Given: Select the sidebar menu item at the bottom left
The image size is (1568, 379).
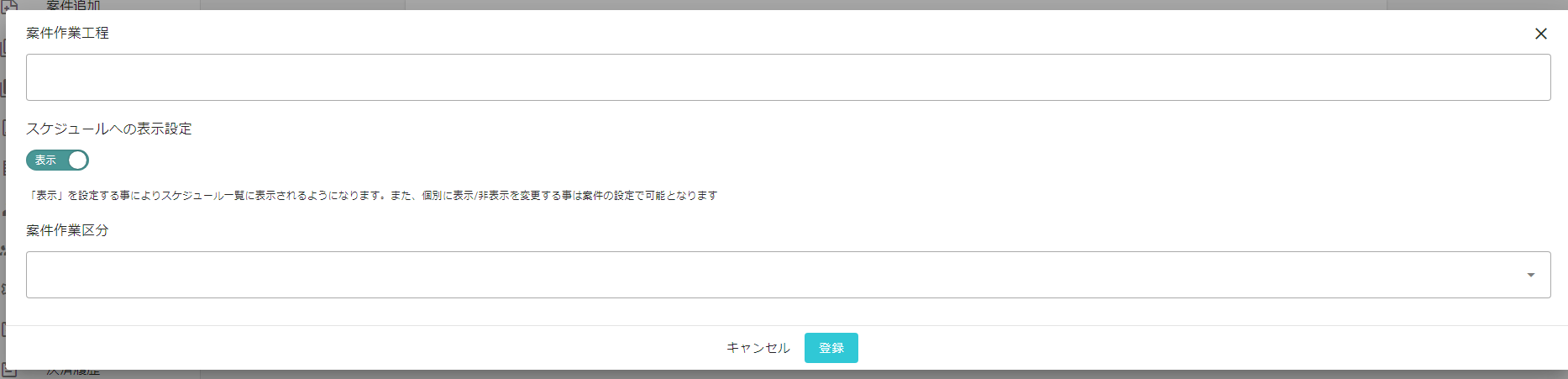Looking at the screenshot, I should (x=73, y=373).
